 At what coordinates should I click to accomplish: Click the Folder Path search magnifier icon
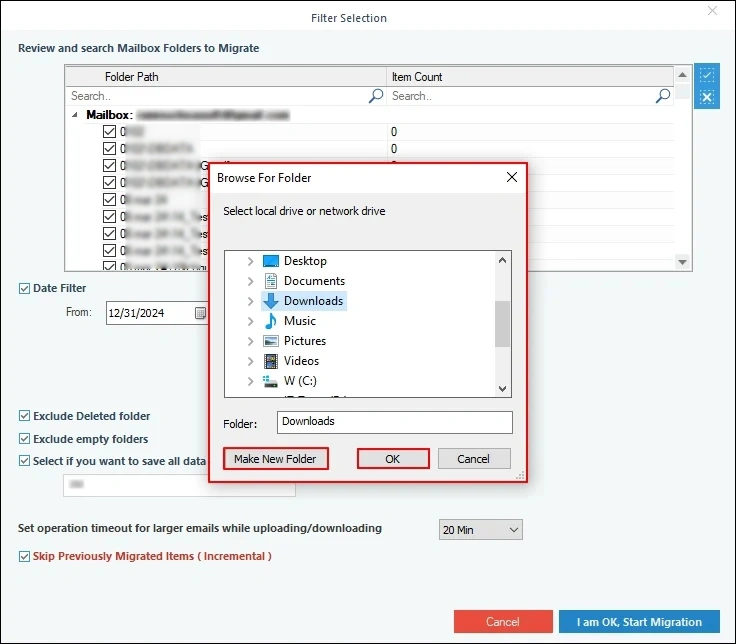(376, 96)
